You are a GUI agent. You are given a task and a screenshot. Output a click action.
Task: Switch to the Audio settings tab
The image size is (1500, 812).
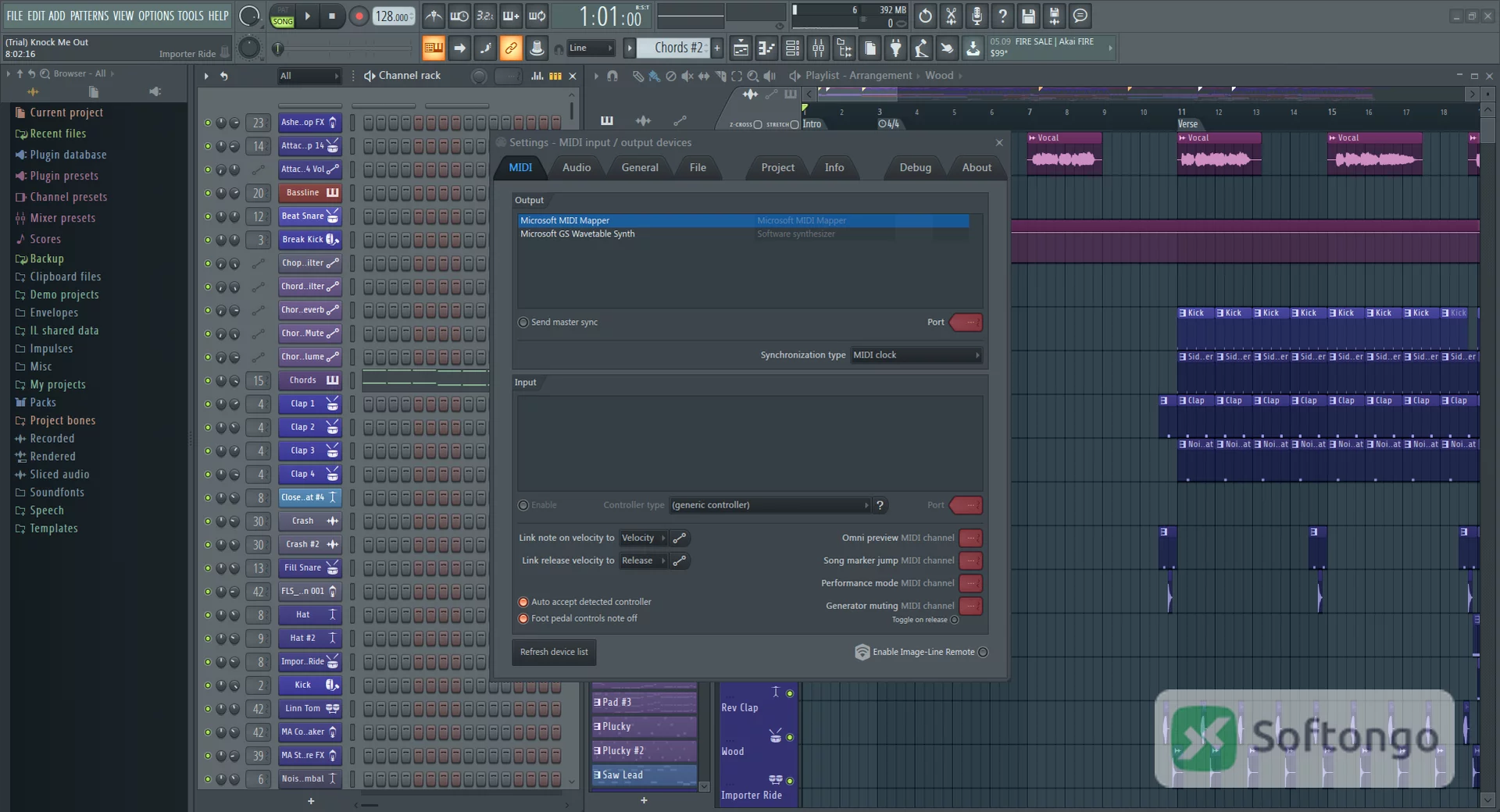pyautogui.click(x=577, y=167)
